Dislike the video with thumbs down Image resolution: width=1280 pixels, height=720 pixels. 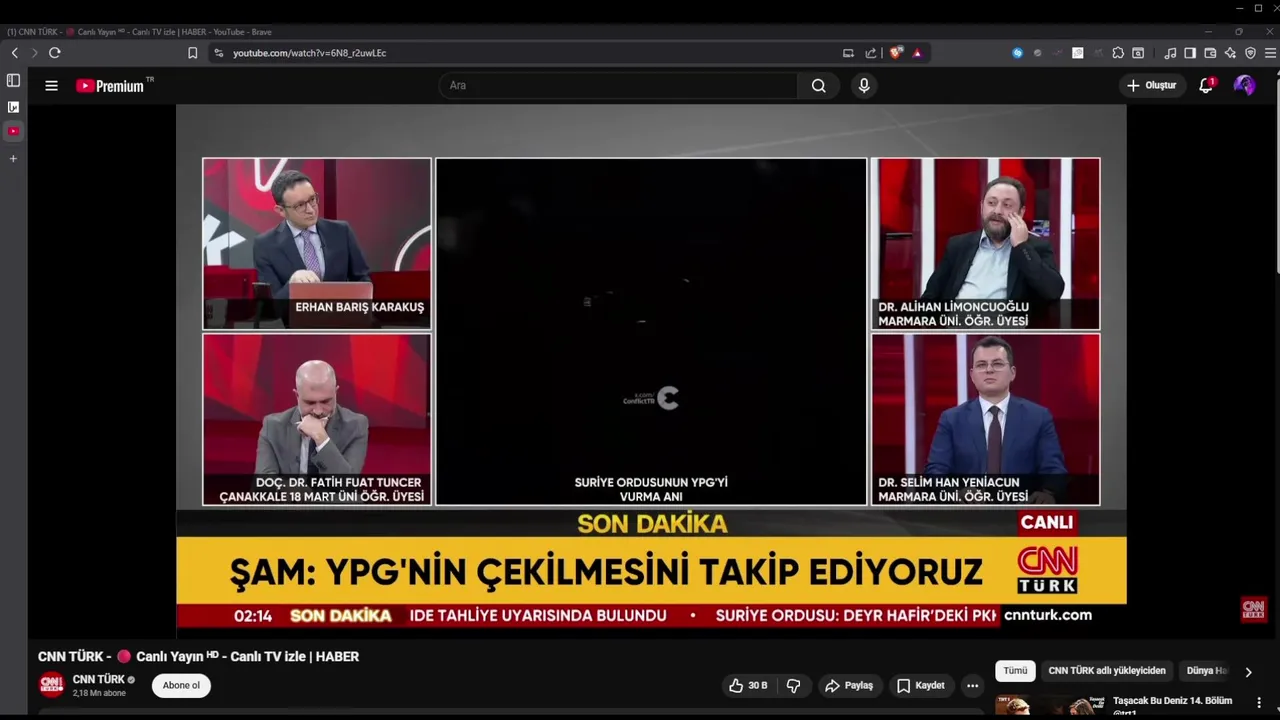click(794, 685)
